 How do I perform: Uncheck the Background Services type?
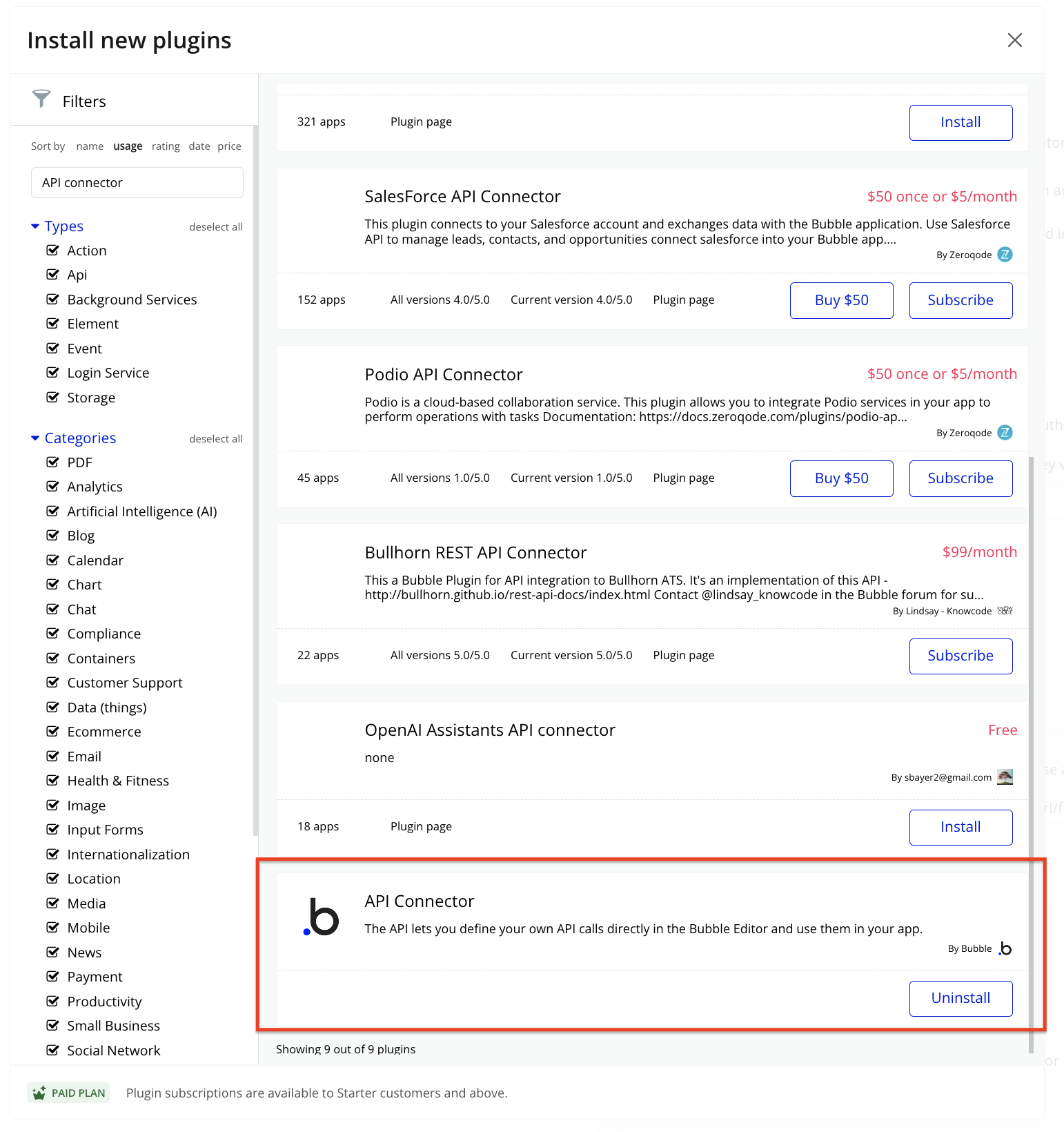52,300
